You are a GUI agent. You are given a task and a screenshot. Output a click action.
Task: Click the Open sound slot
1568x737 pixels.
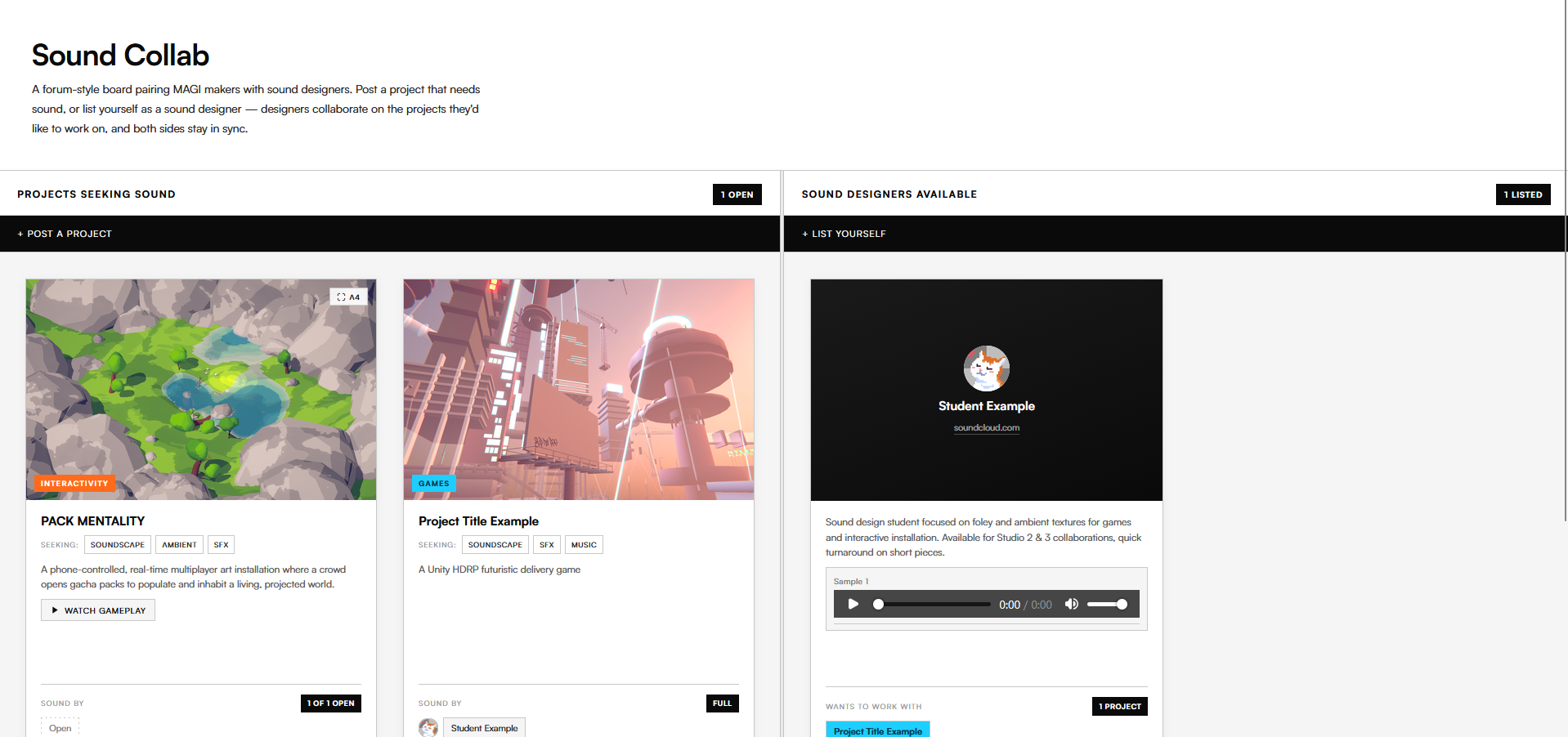pos(60,728)
